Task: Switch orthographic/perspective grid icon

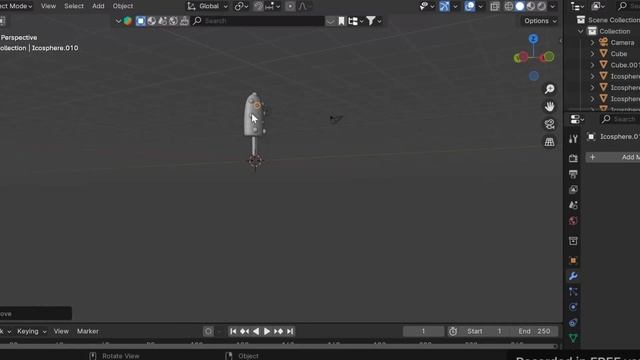Action: tap(549, 142)
